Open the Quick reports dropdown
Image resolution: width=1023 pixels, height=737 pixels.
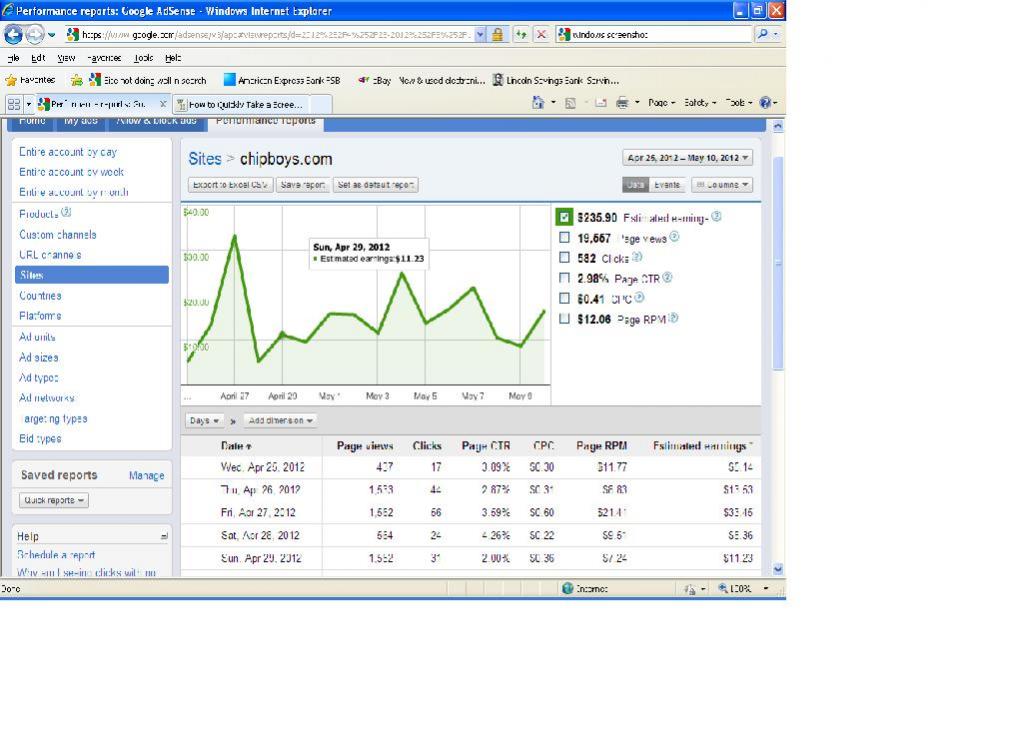point(53,500)
